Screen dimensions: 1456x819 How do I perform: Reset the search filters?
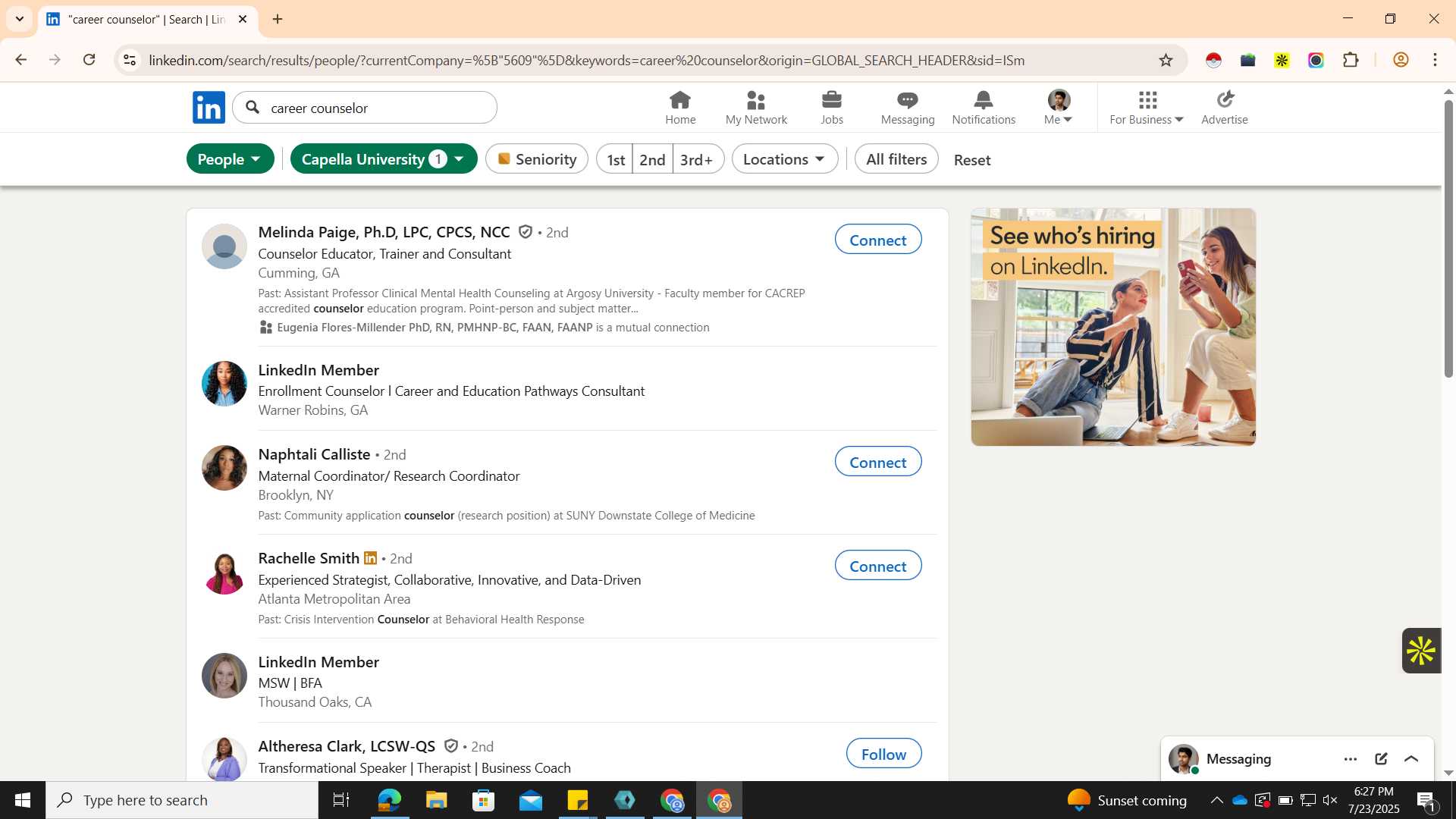tap(972, 160)
